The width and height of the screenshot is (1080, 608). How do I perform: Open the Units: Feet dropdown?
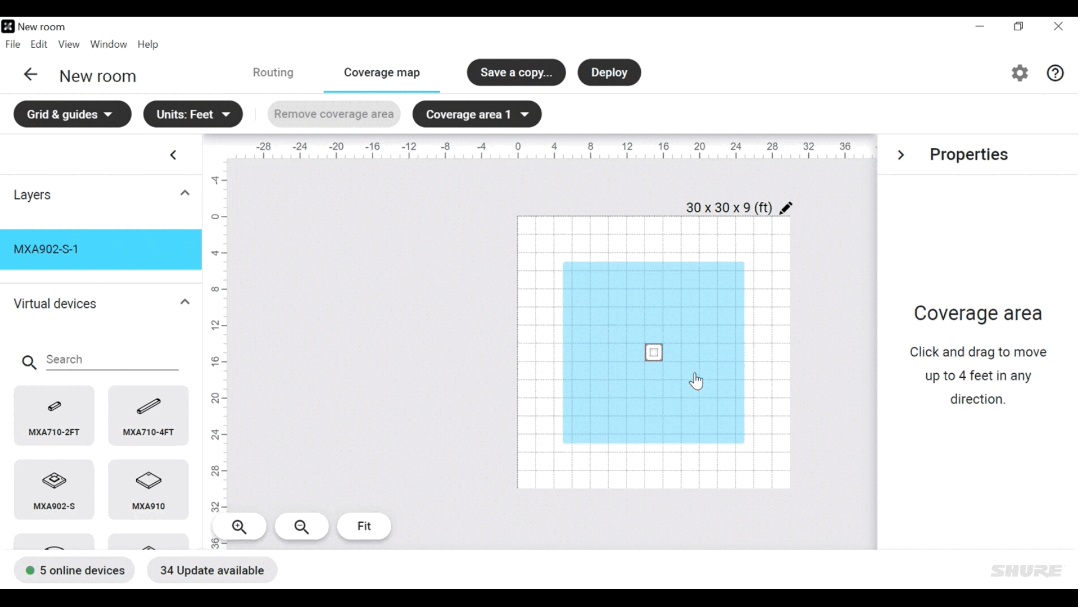point(193,114)
